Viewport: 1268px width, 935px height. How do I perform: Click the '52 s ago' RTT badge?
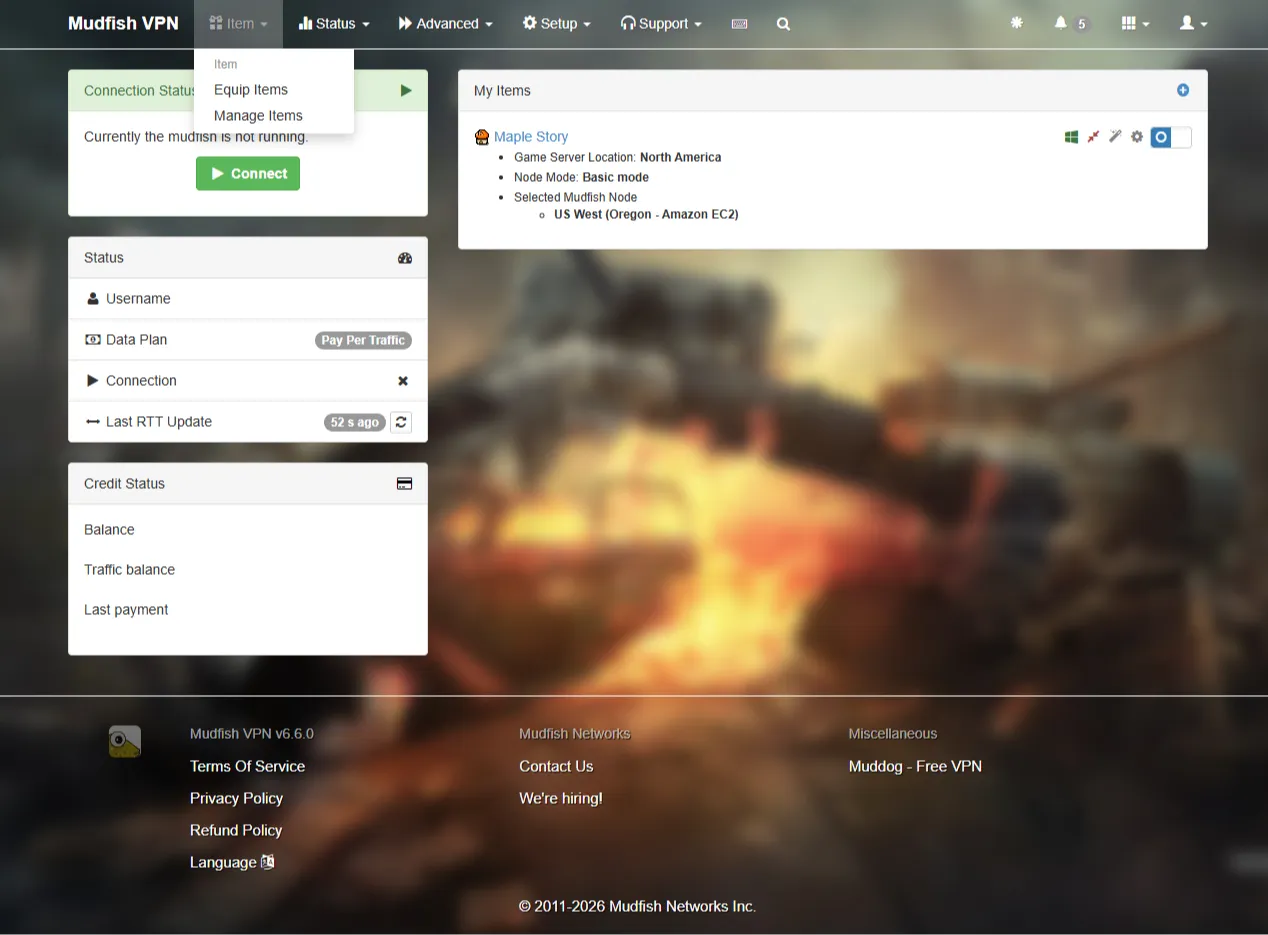click(x=355, y=422)
